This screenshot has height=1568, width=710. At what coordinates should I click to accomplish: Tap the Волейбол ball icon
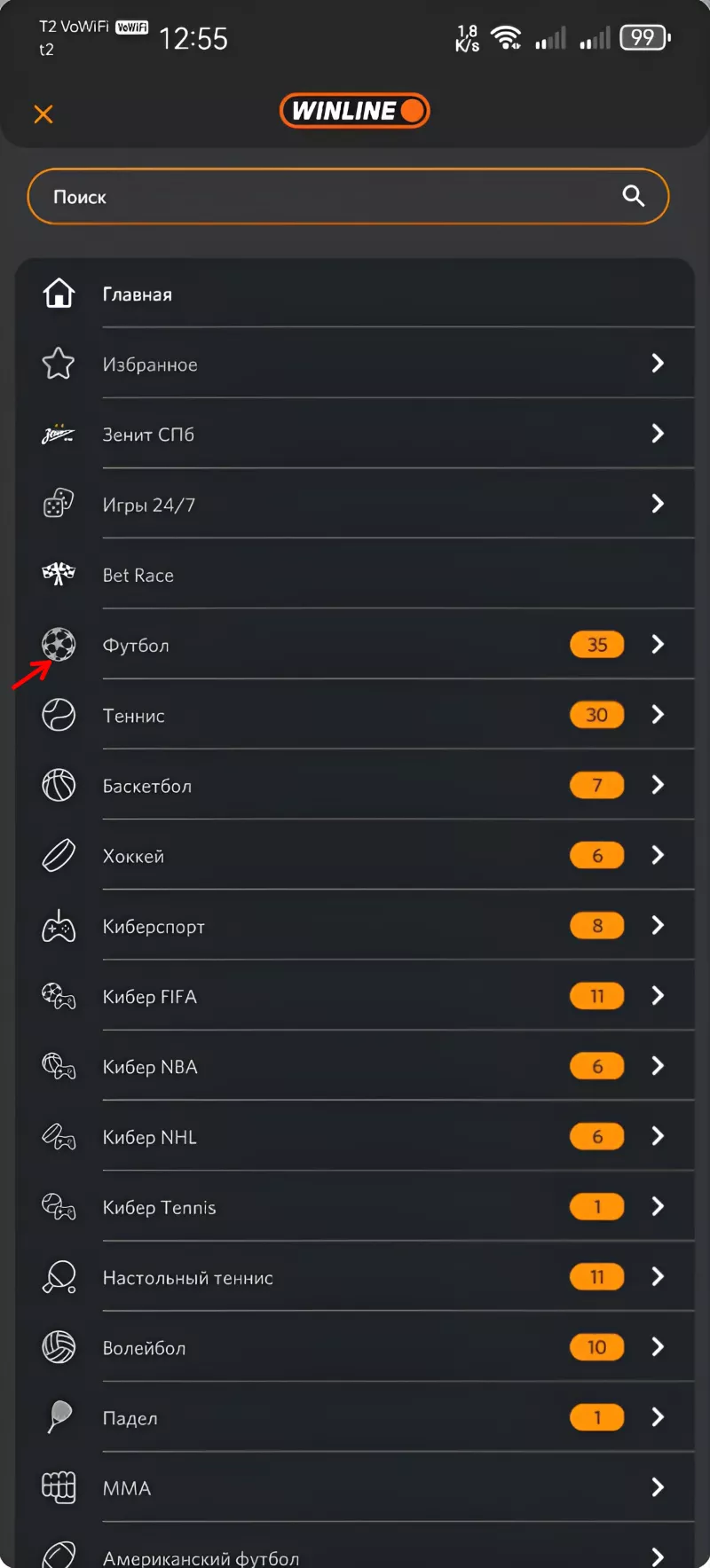tap(59, 1347)
